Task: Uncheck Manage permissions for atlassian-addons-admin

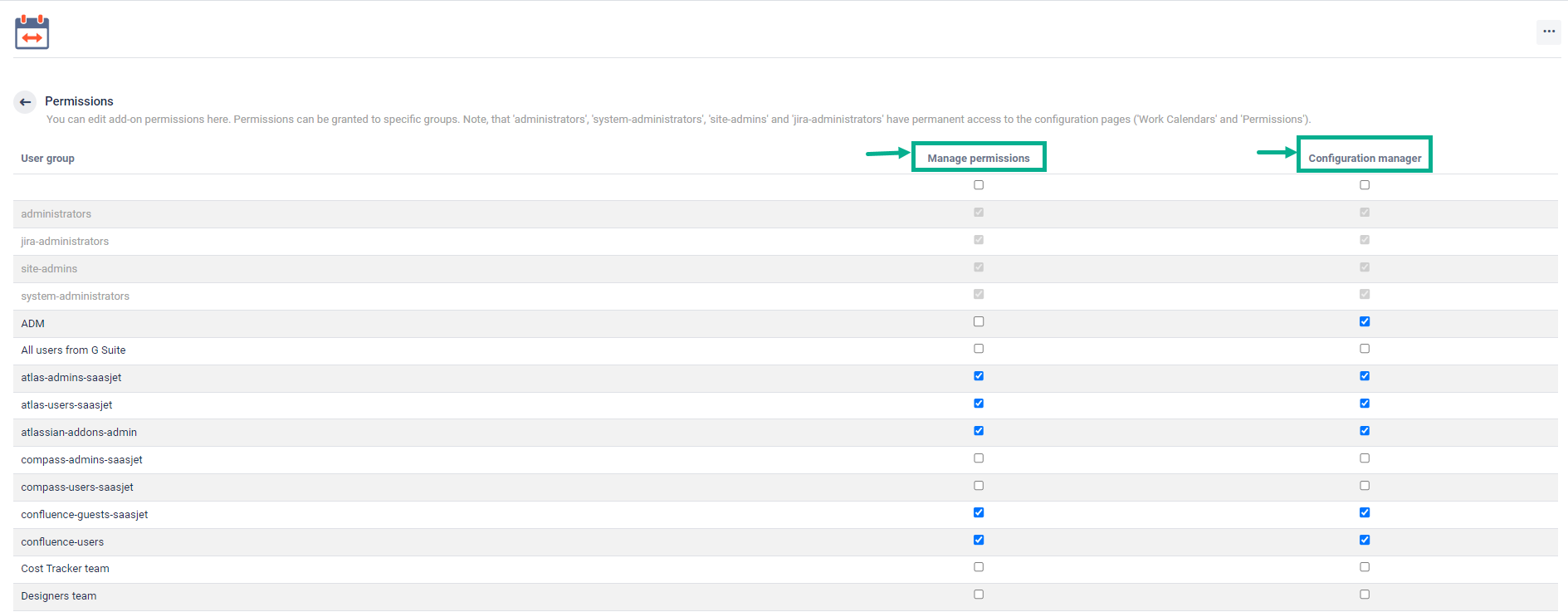Action: pyautogui.click(x=979, y=432)
